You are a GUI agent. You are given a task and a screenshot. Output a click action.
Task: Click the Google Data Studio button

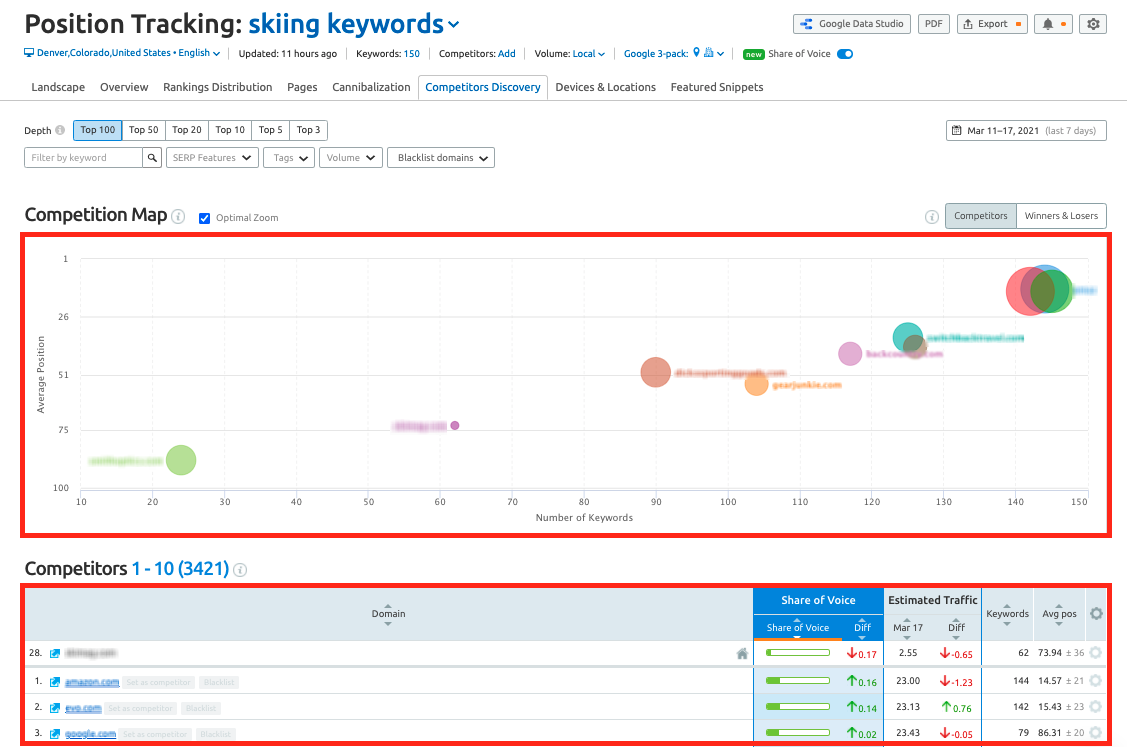click(x=849, y=24)
